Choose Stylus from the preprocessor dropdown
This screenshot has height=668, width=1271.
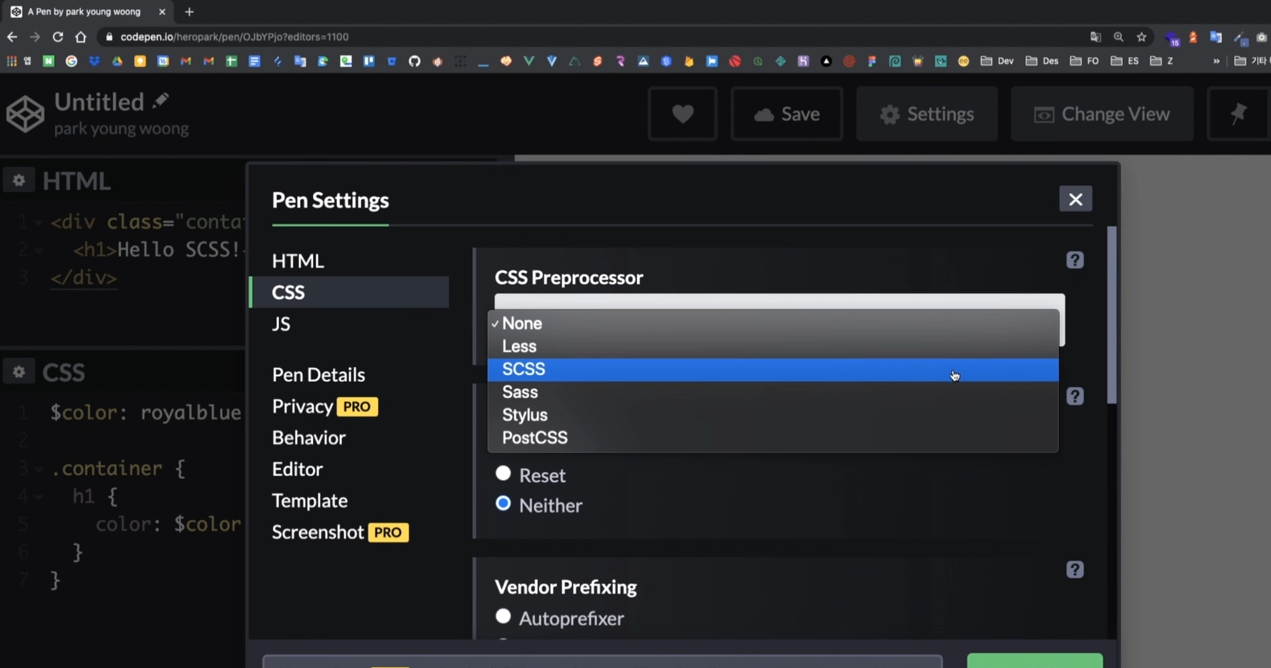772,415
